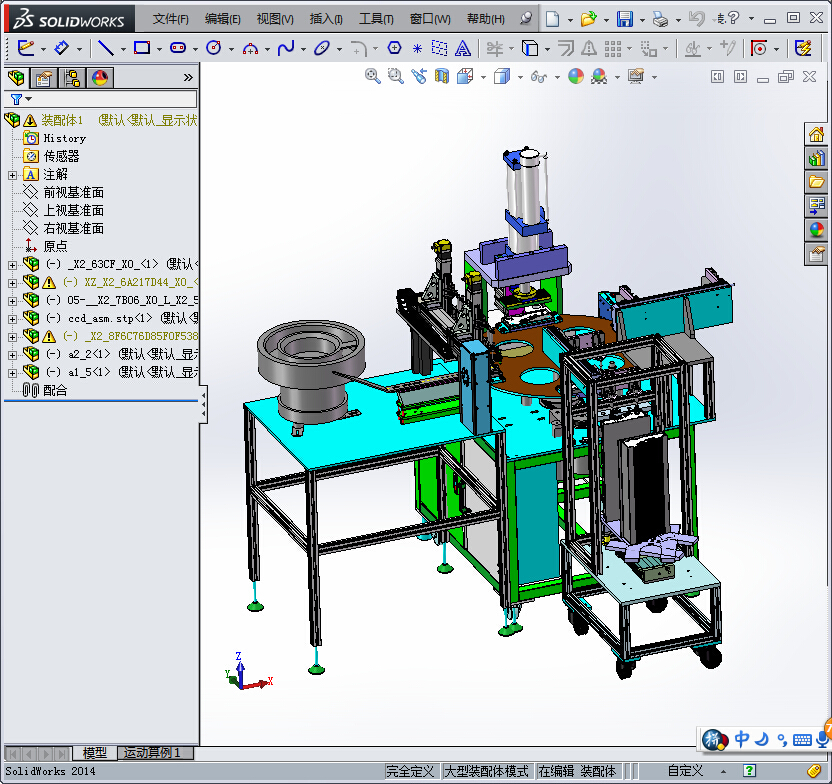Activate the Point sketch tool

click(417, 49)
